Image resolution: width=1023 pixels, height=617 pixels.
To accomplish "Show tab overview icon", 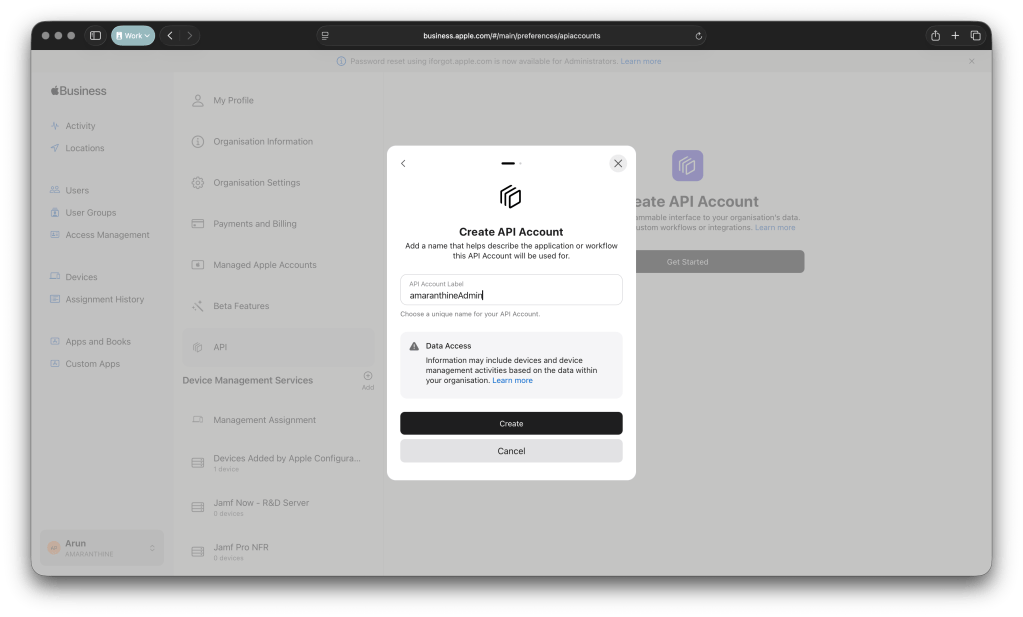I will click(x=975, y=36).
